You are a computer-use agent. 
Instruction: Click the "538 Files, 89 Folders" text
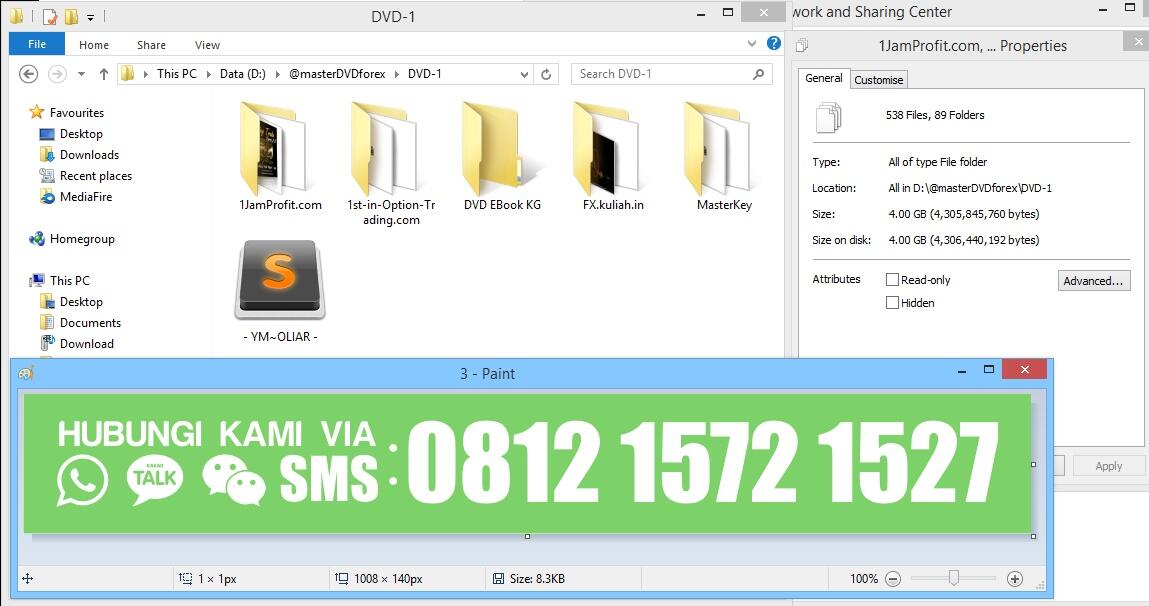(x=935, y=115)
